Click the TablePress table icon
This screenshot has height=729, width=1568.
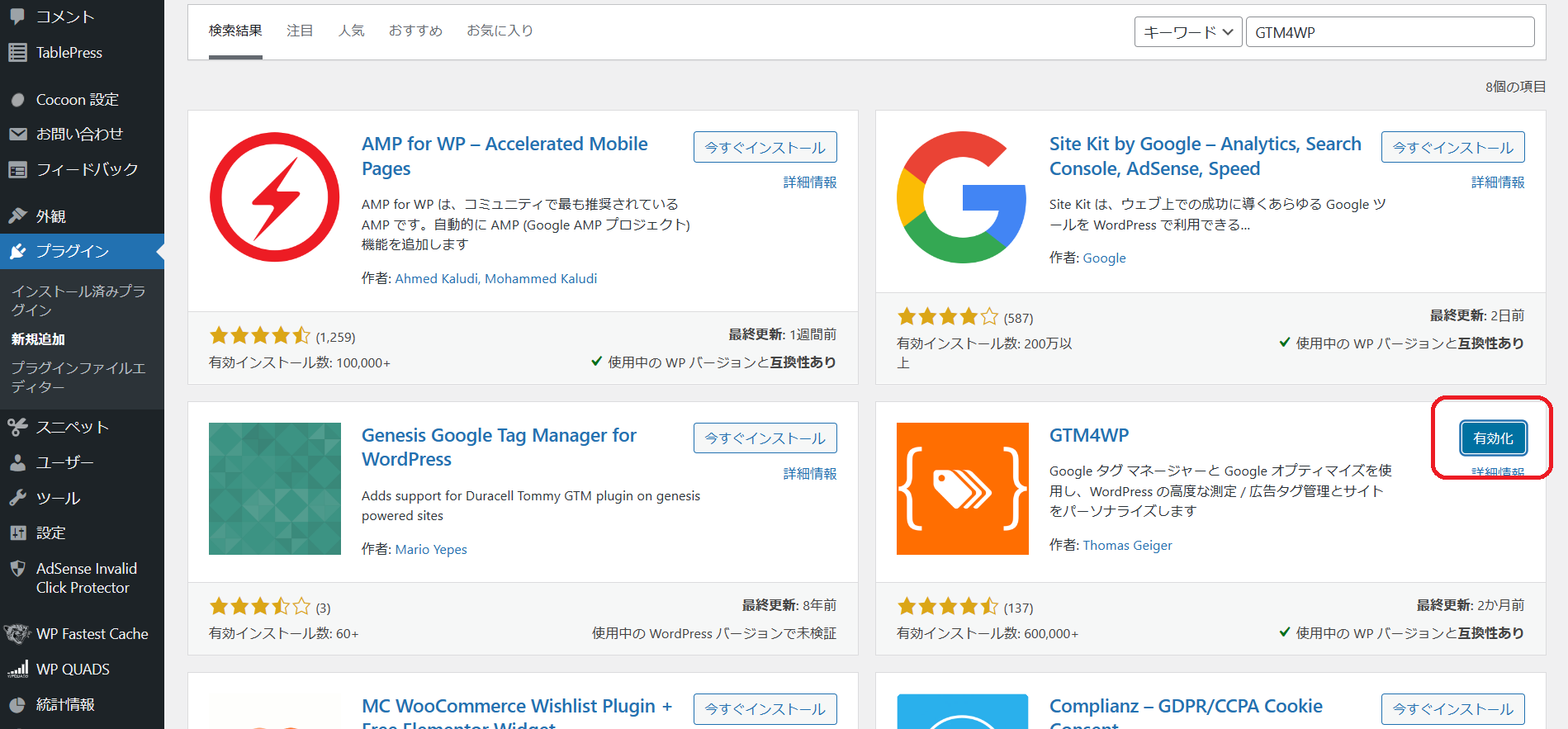17,53
